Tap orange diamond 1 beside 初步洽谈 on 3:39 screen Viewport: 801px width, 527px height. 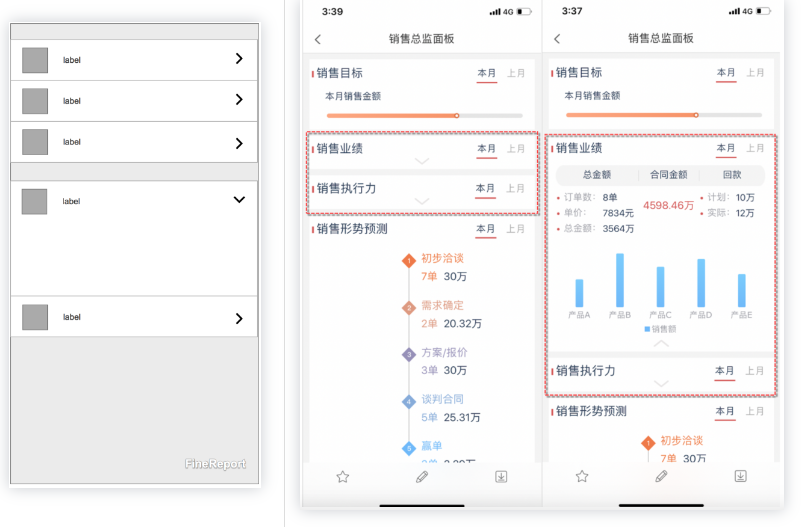[409, 260]
